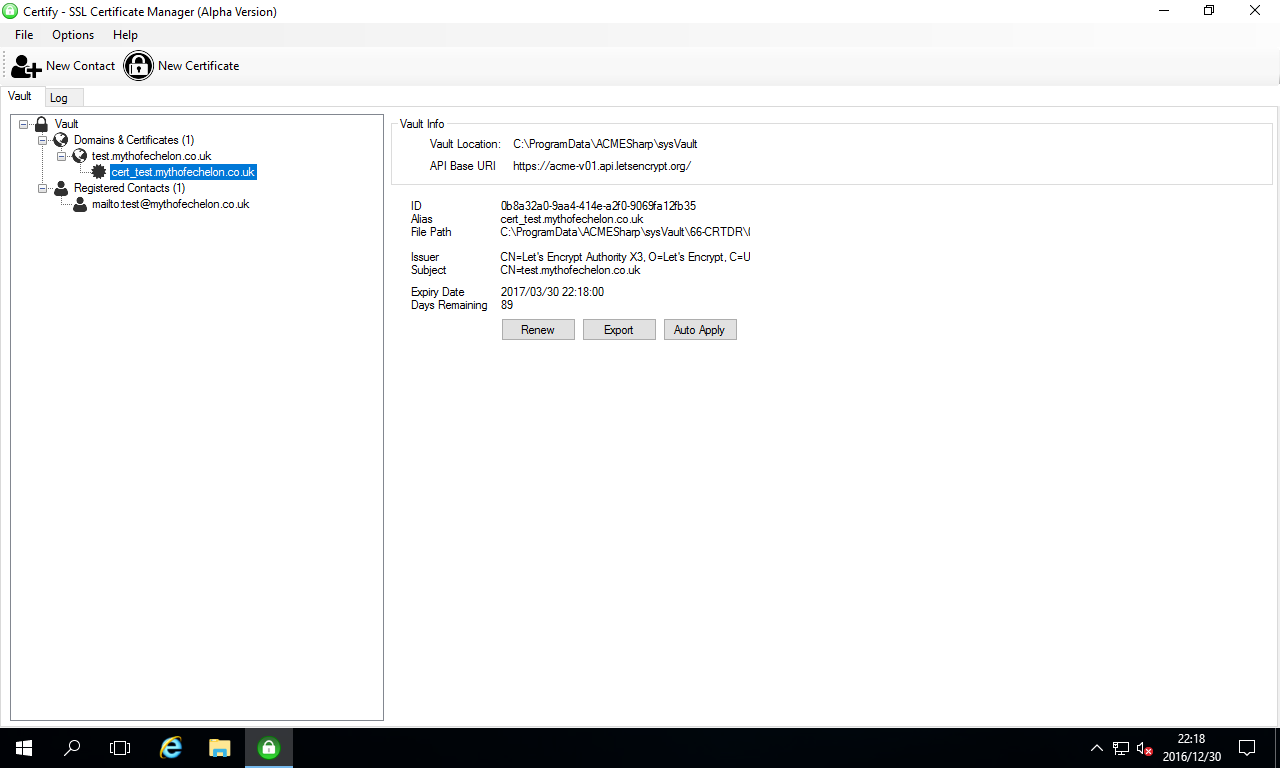Select the Vault tree item
1280x768 pixels.
click(66, 124)
